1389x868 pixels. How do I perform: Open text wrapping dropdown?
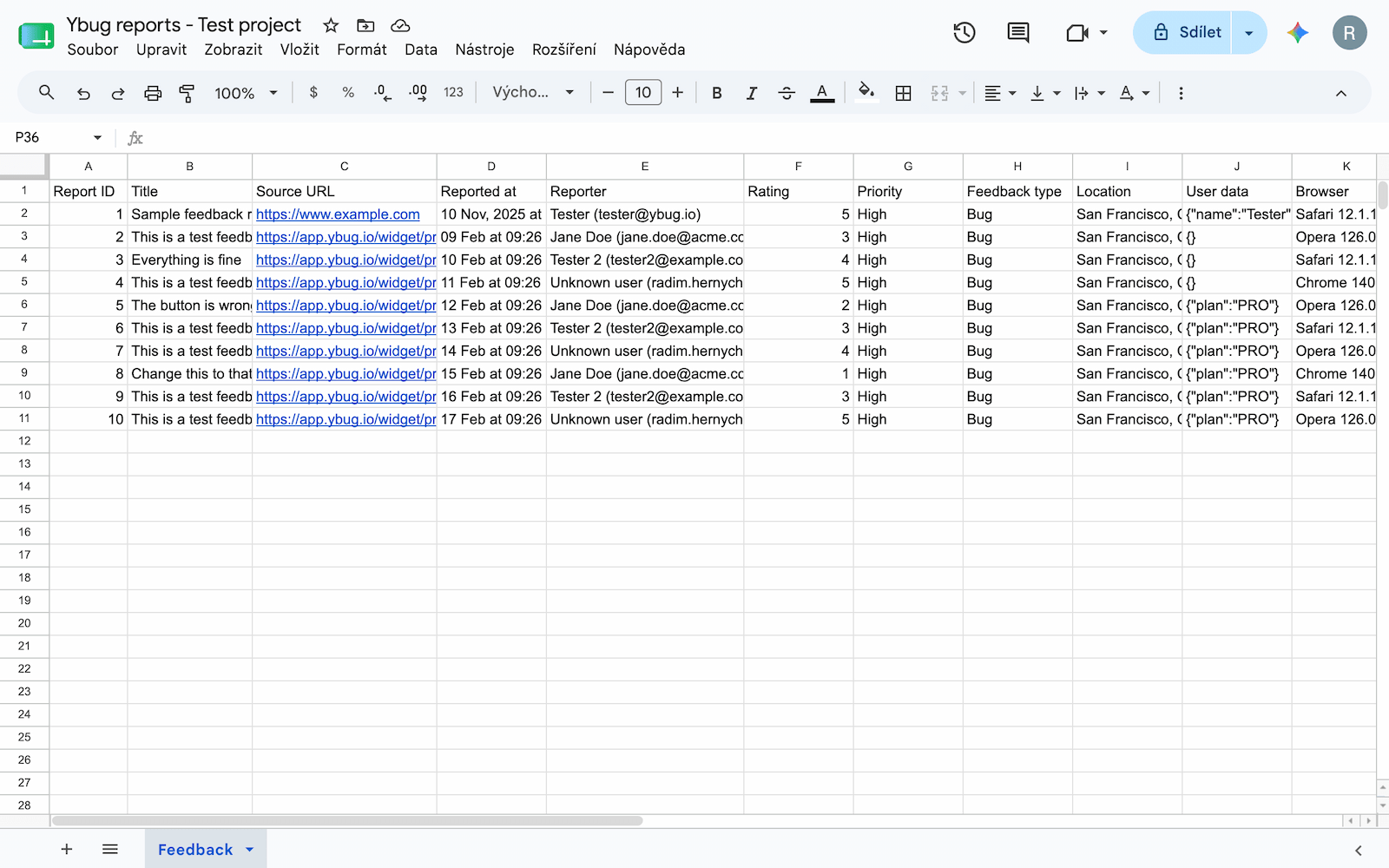[1089, 93]
